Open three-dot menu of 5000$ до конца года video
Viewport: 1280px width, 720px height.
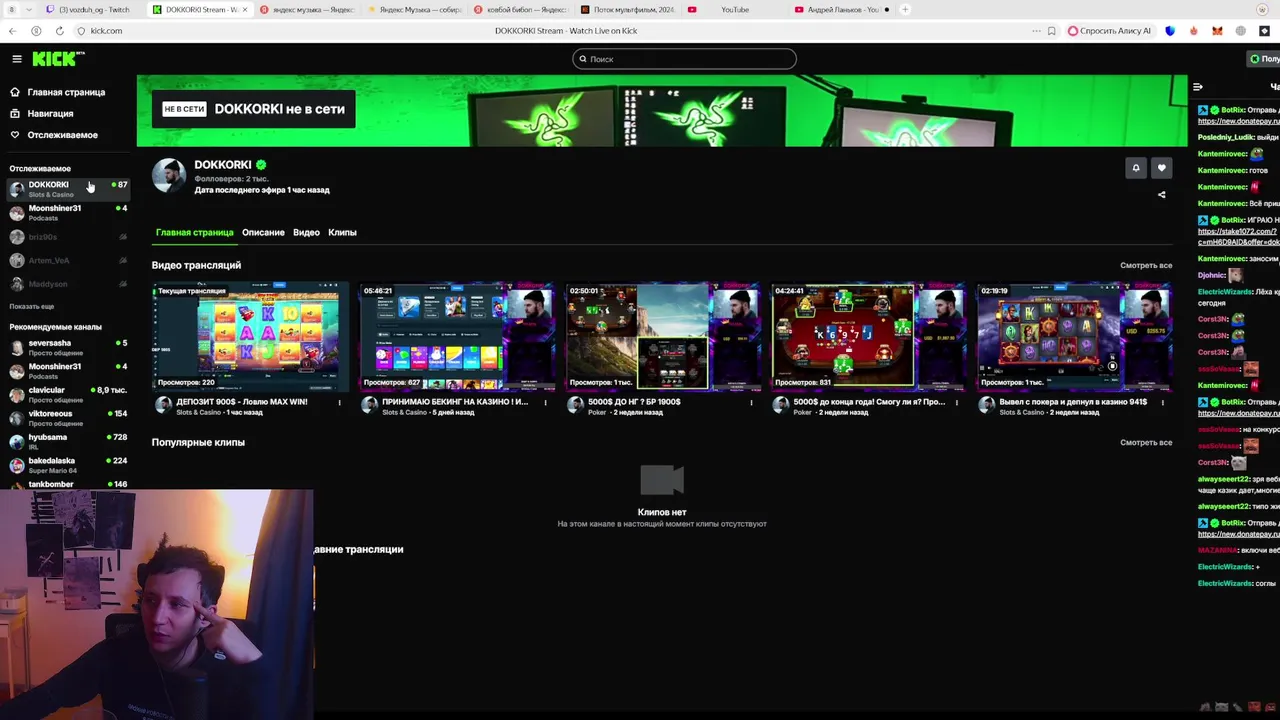pos(956,402)
